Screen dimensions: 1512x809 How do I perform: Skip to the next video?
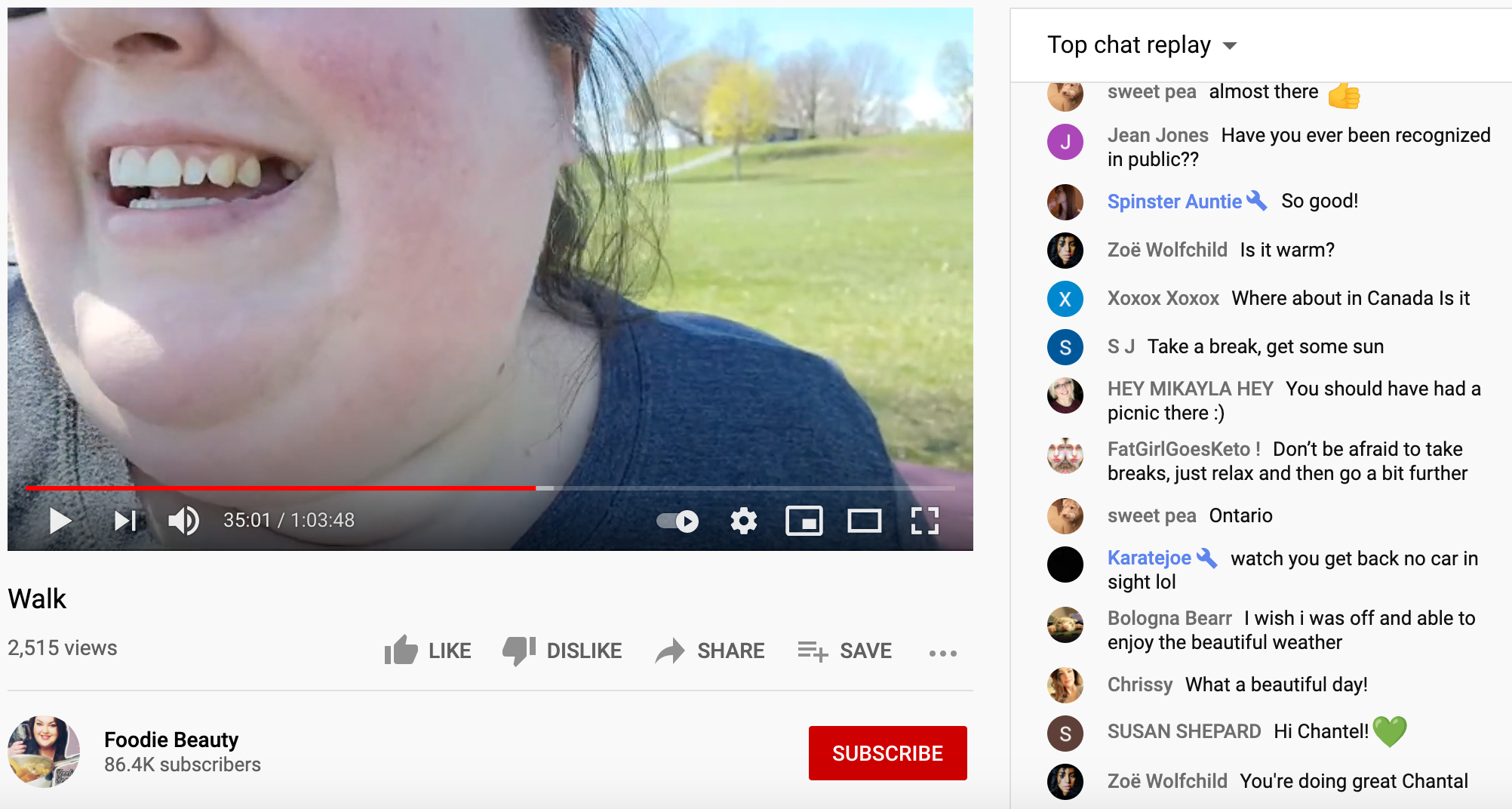click(x=125, y=521)
